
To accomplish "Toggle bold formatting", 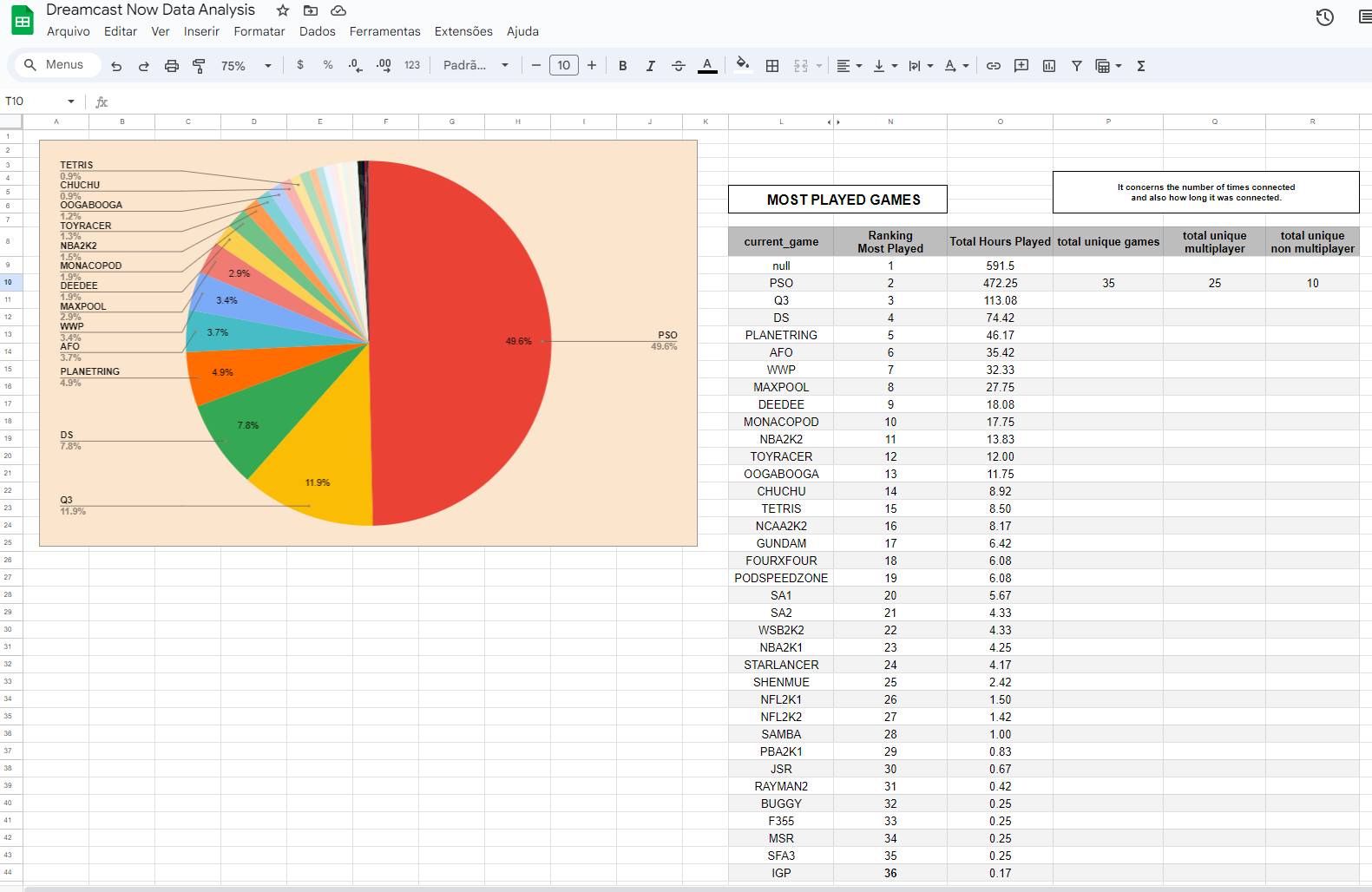I will point(622,66).
